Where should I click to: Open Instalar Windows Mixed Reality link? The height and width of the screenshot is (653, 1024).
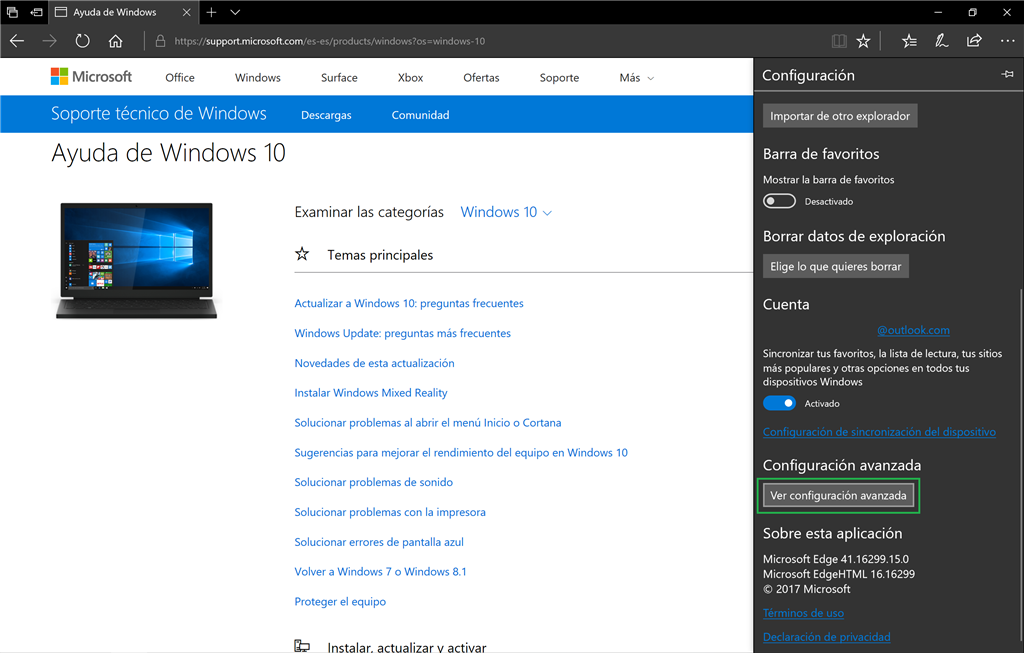[x=371, y=393]
